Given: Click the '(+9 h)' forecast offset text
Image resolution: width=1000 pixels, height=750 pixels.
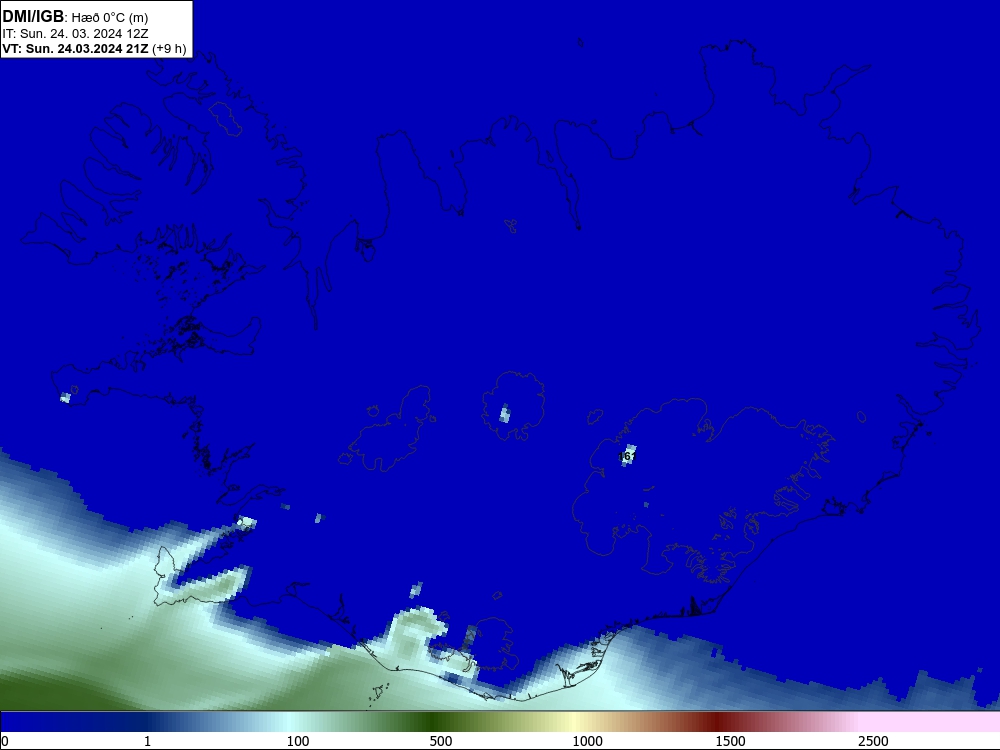Looking at the screenshot, I should (169, 49).
